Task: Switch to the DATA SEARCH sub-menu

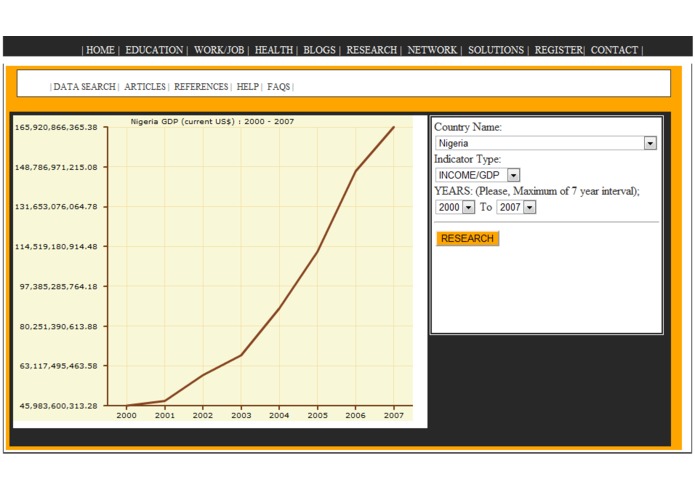Action: click(84, 87)
